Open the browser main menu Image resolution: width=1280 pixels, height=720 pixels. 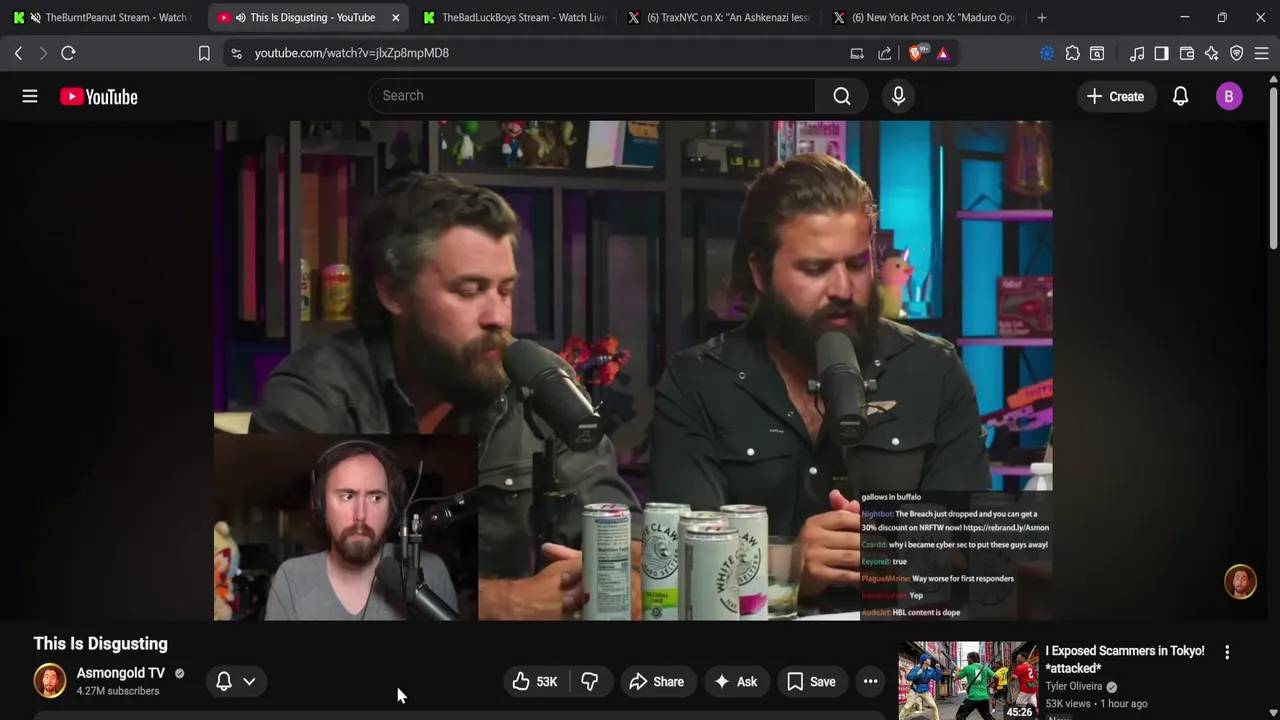tap(1261, 53)
